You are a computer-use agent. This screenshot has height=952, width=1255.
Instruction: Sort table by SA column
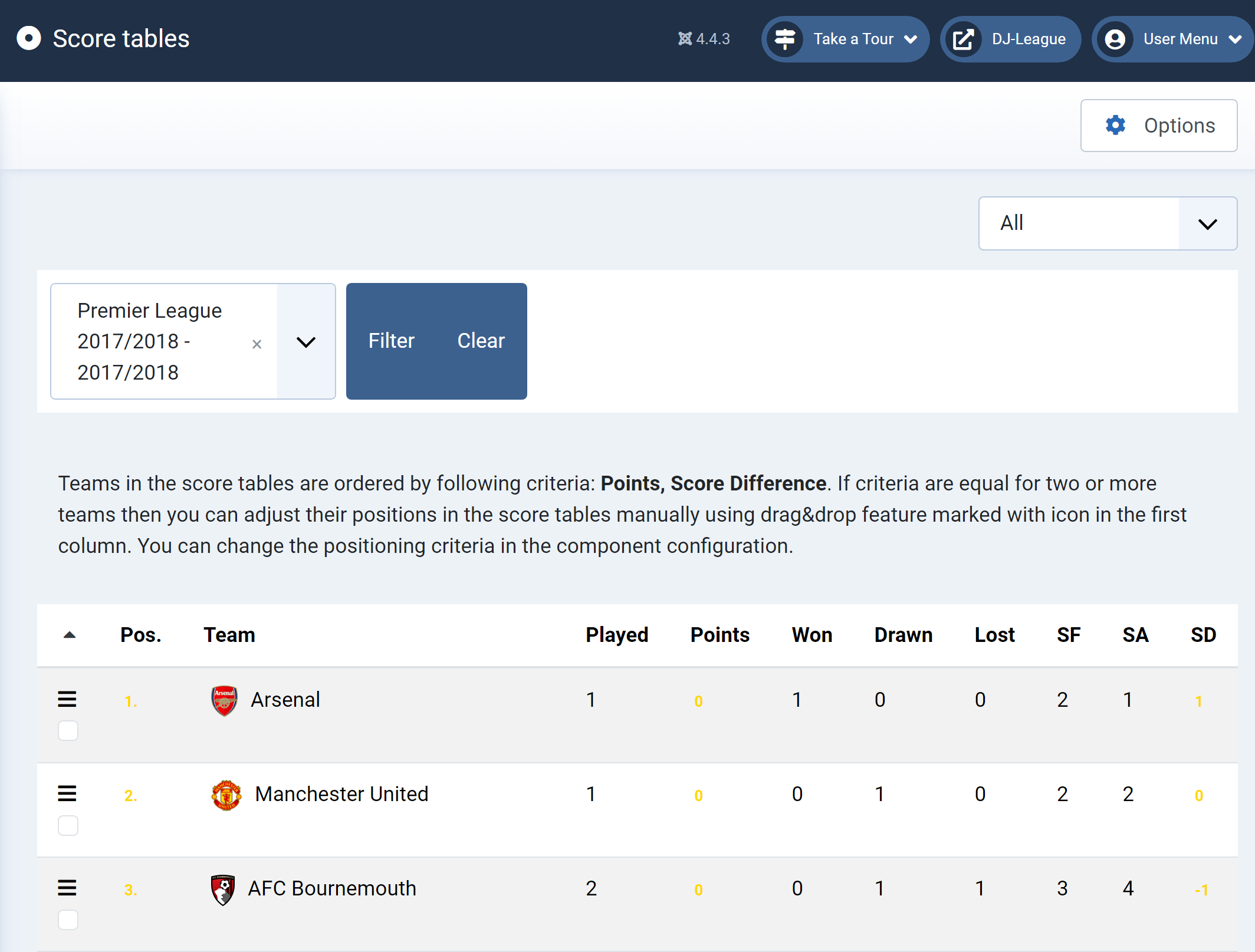coord(1135,635)
